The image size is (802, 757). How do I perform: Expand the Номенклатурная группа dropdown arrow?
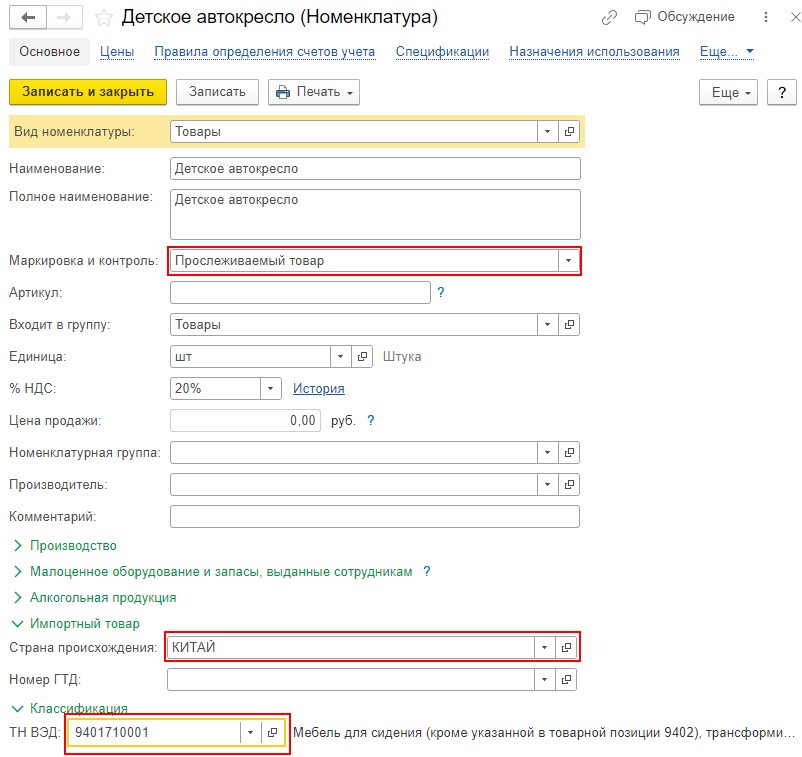tap(547, 453)
